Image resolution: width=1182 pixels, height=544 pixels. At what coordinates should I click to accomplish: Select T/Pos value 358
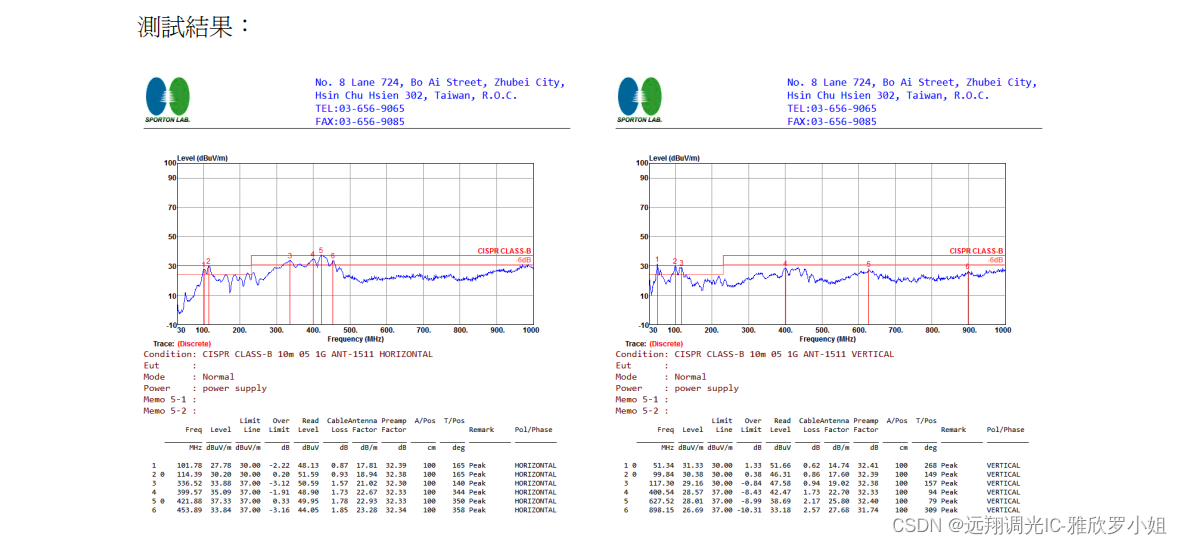click(x=459, y=510)
